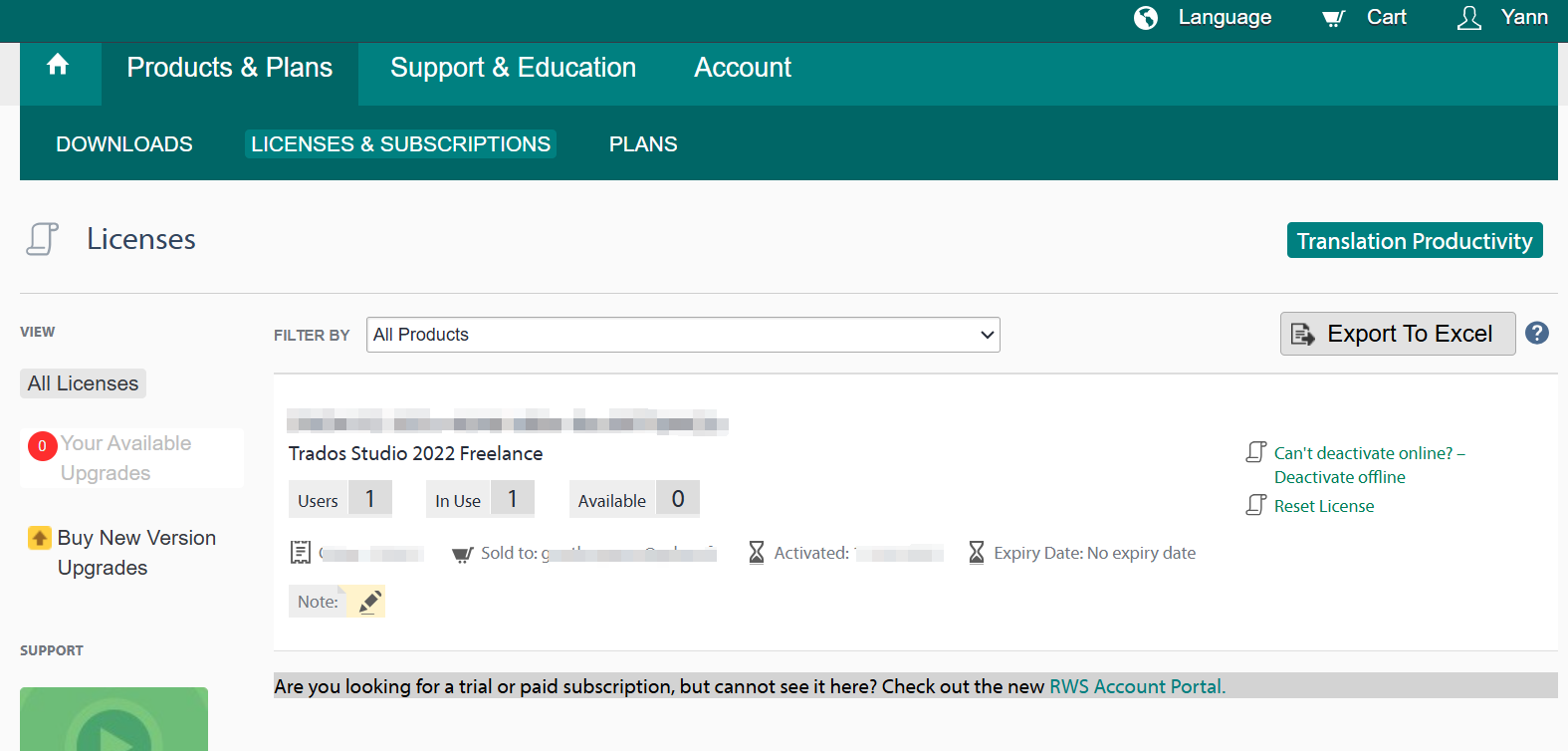Open the Support & Education tab
The height and width of the screenshot is (751, 1568).
pyautogui.click(x=513, y=68)
